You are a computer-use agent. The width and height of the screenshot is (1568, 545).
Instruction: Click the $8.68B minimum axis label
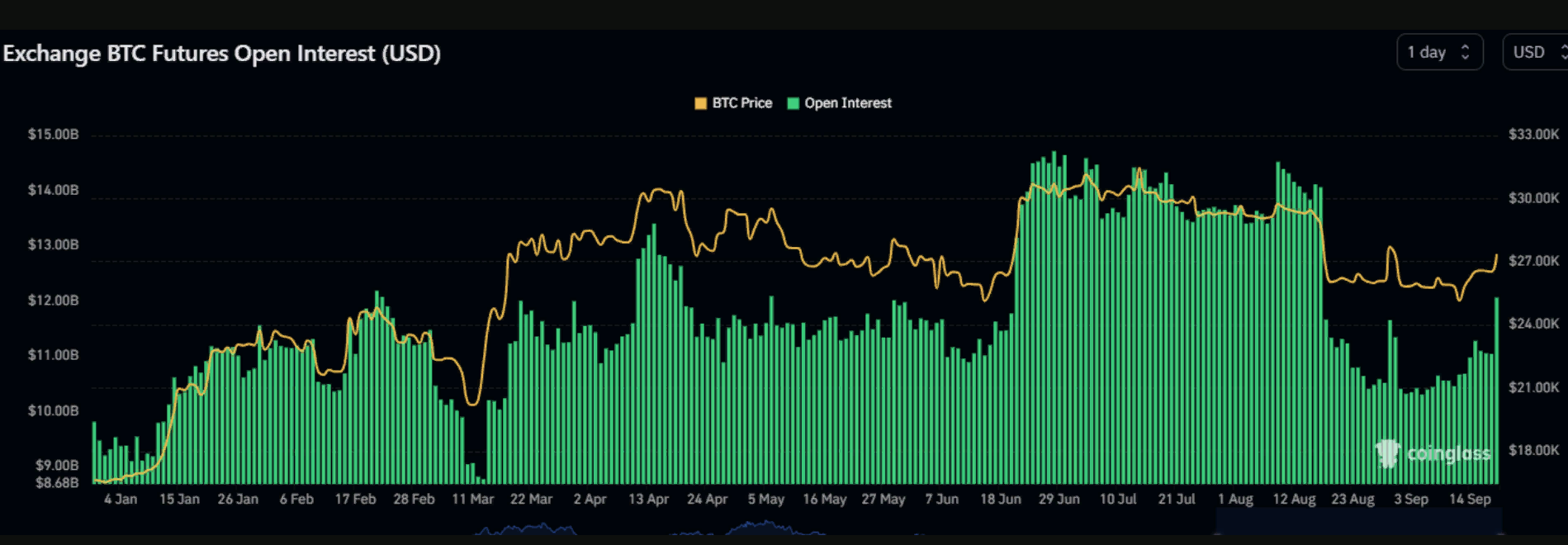56,482
